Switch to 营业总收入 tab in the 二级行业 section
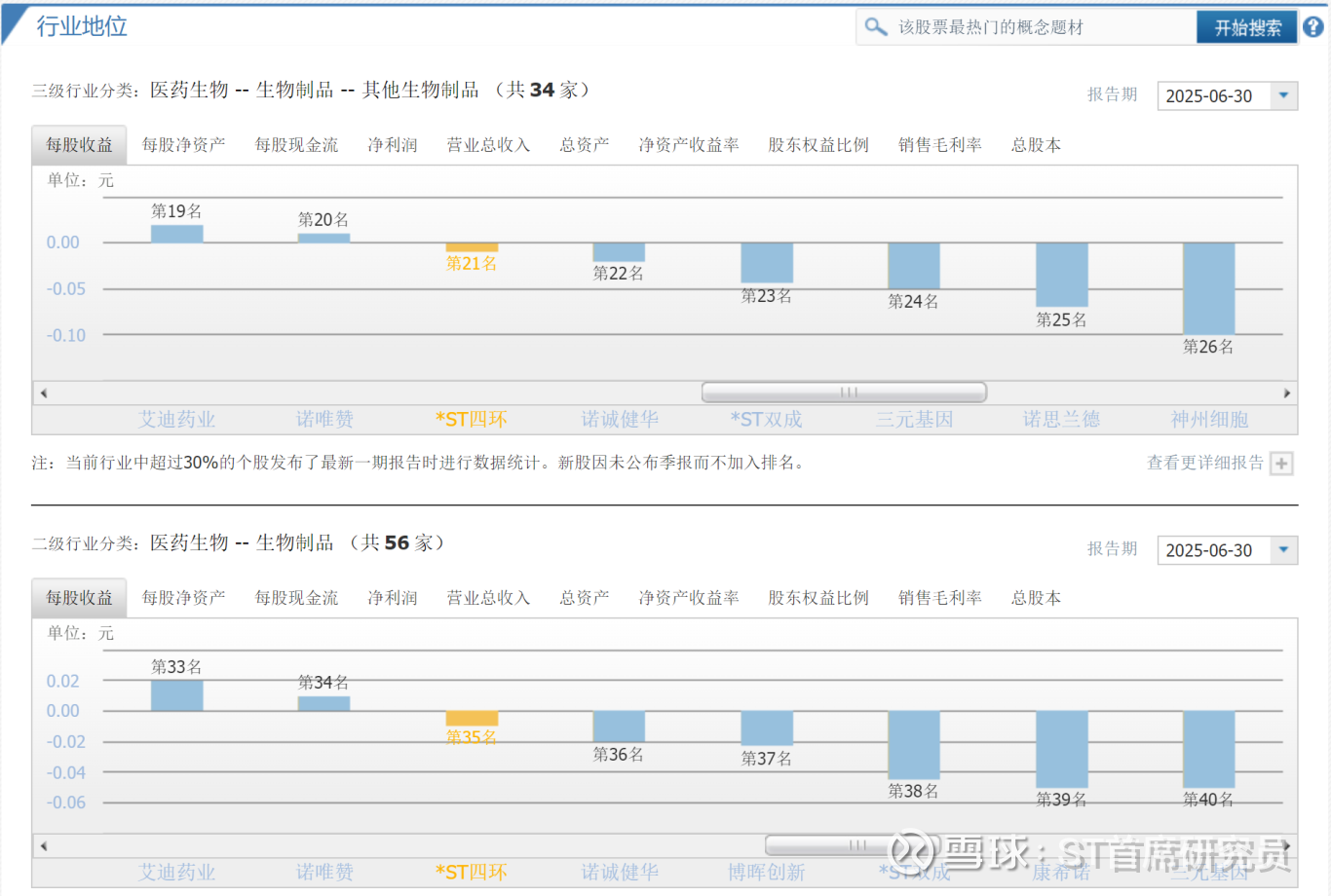This screenshot has height=896, width=1331. pyautogui.click(x=488, y=598)
